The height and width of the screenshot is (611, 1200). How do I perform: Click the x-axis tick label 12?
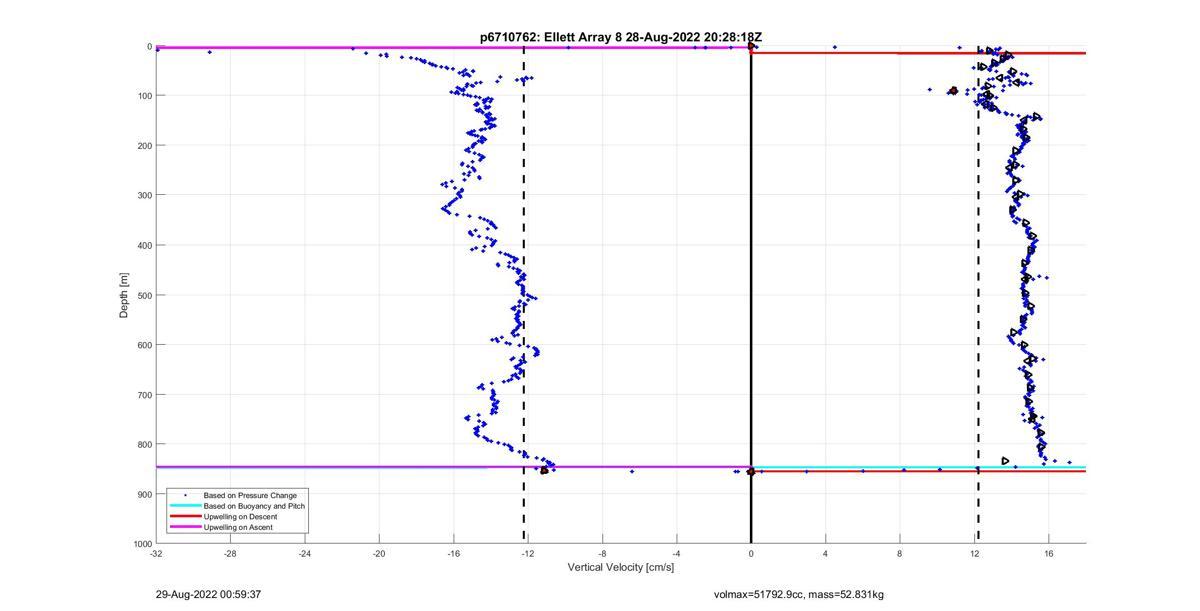974,553
